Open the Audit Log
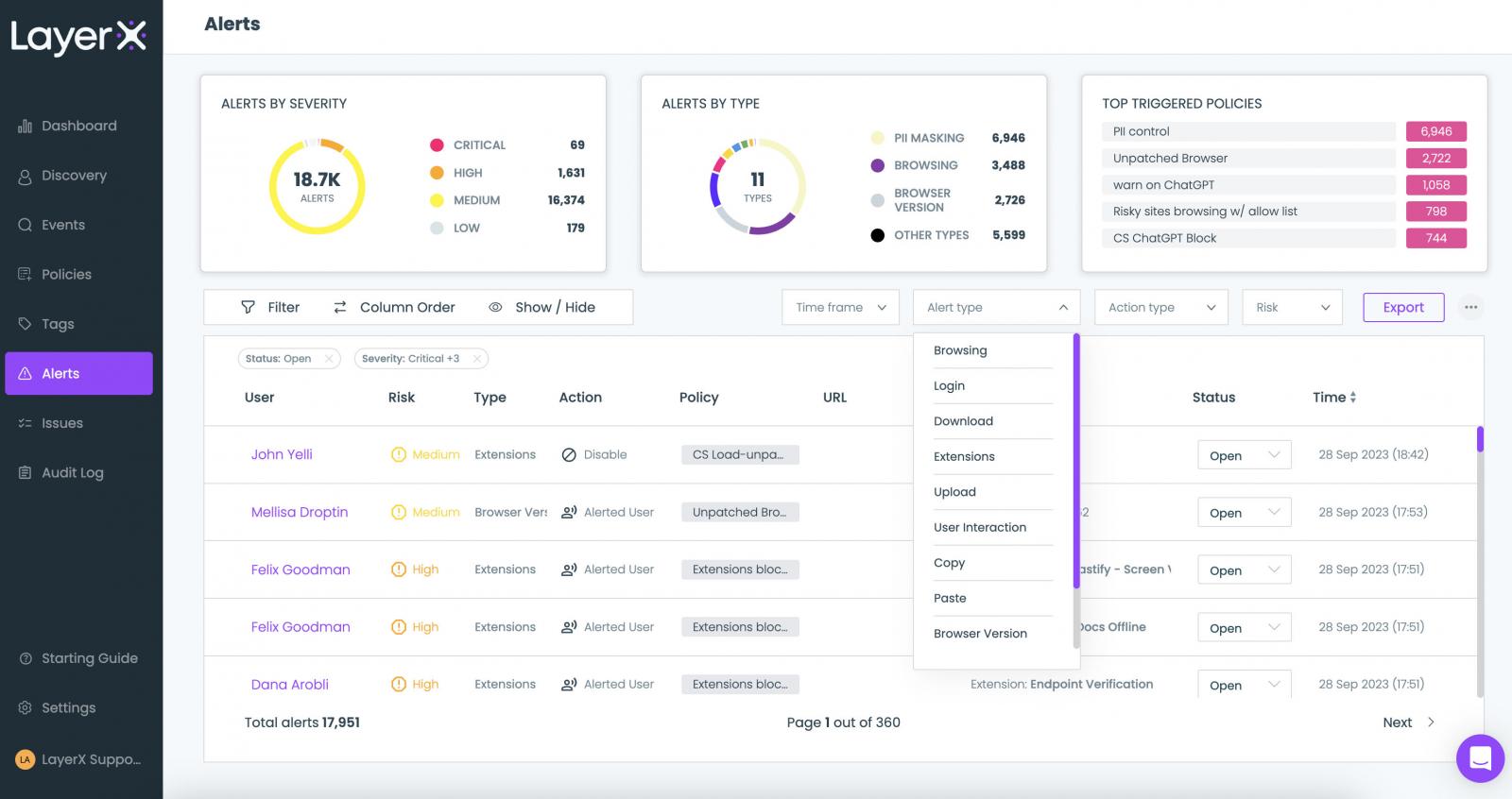This screenshot has width=1512, height=799. coord(60,473)
